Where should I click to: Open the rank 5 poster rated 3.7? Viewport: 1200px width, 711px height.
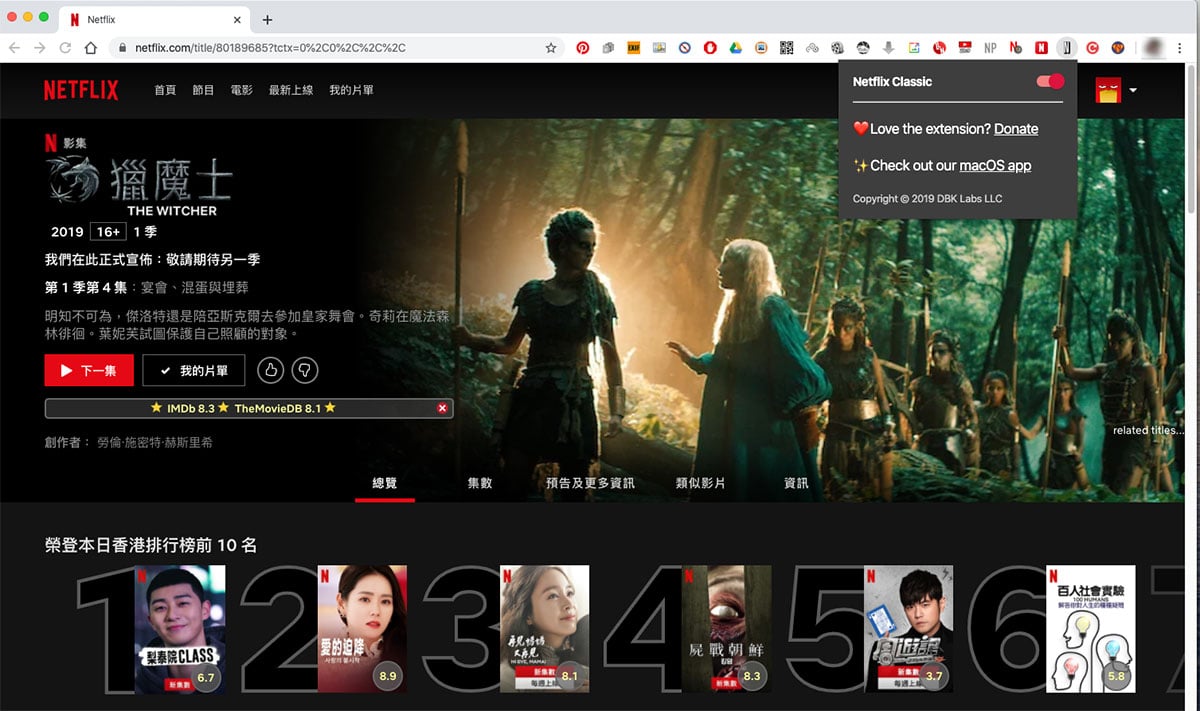point(908,629)
